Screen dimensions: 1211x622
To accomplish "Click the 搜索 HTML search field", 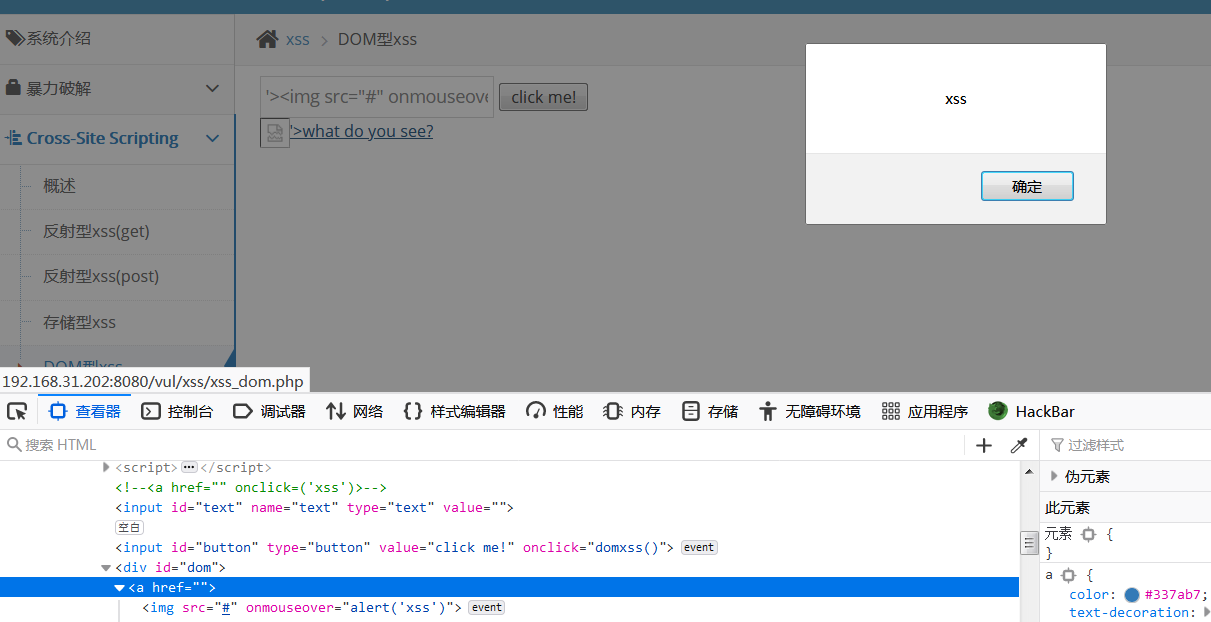I will point(480,445).
